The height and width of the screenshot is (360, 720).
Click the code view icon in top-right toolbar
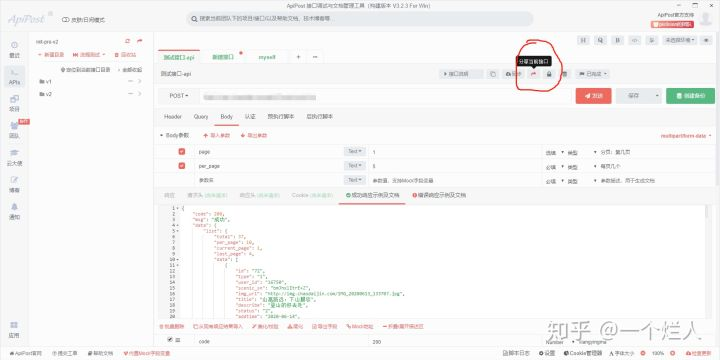click(635, 40)
